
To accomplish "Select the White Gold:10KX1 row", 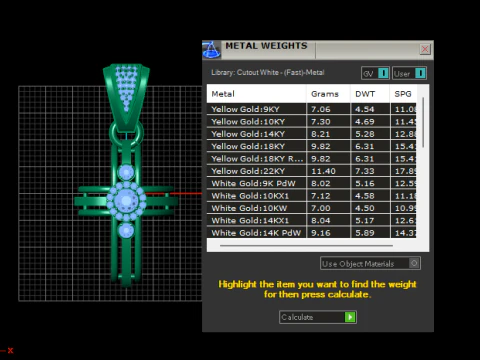I will [312, 196].
